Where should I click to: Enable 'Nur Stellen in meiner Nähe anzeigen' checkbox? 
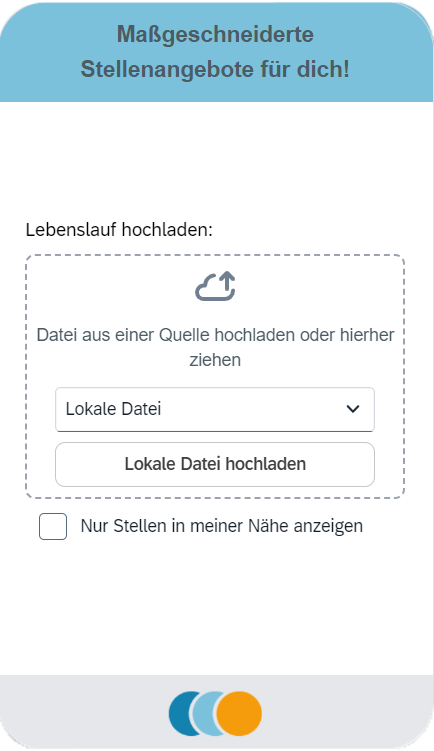point(53,526)
